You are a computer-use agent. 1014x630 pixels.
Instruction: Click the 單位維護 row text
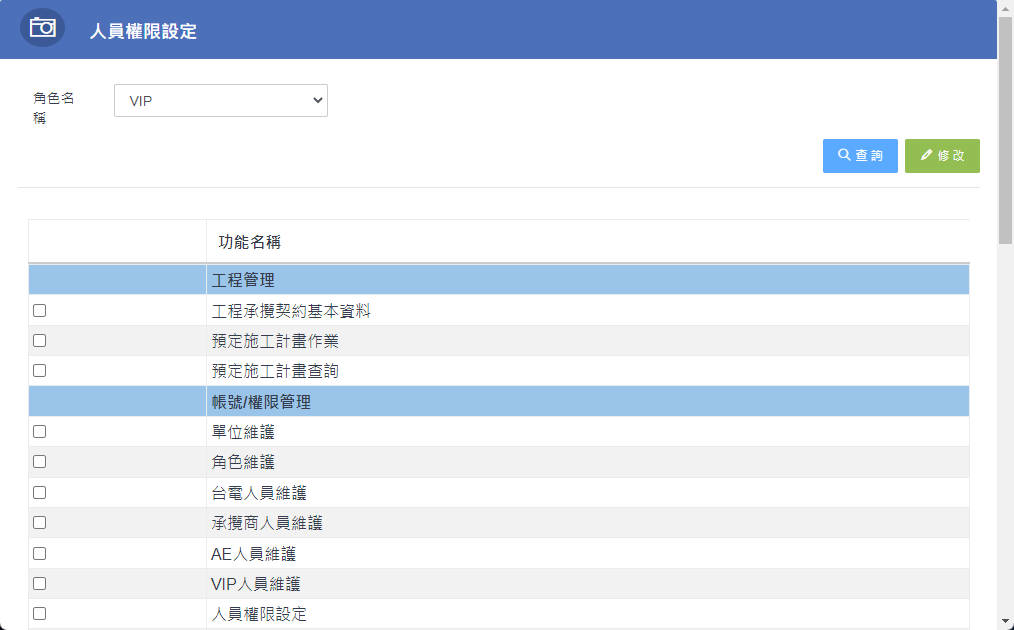[243, 432]
